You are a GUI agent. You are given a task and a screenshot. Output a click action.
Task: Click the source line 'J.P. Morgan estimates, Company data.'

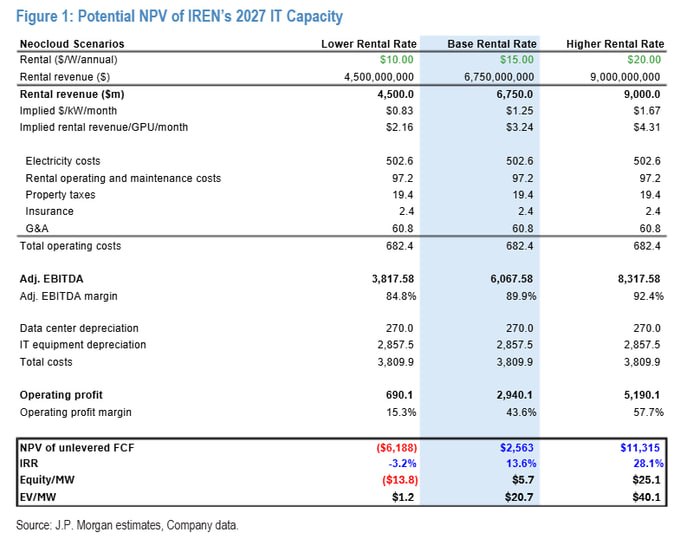(147, 525)
